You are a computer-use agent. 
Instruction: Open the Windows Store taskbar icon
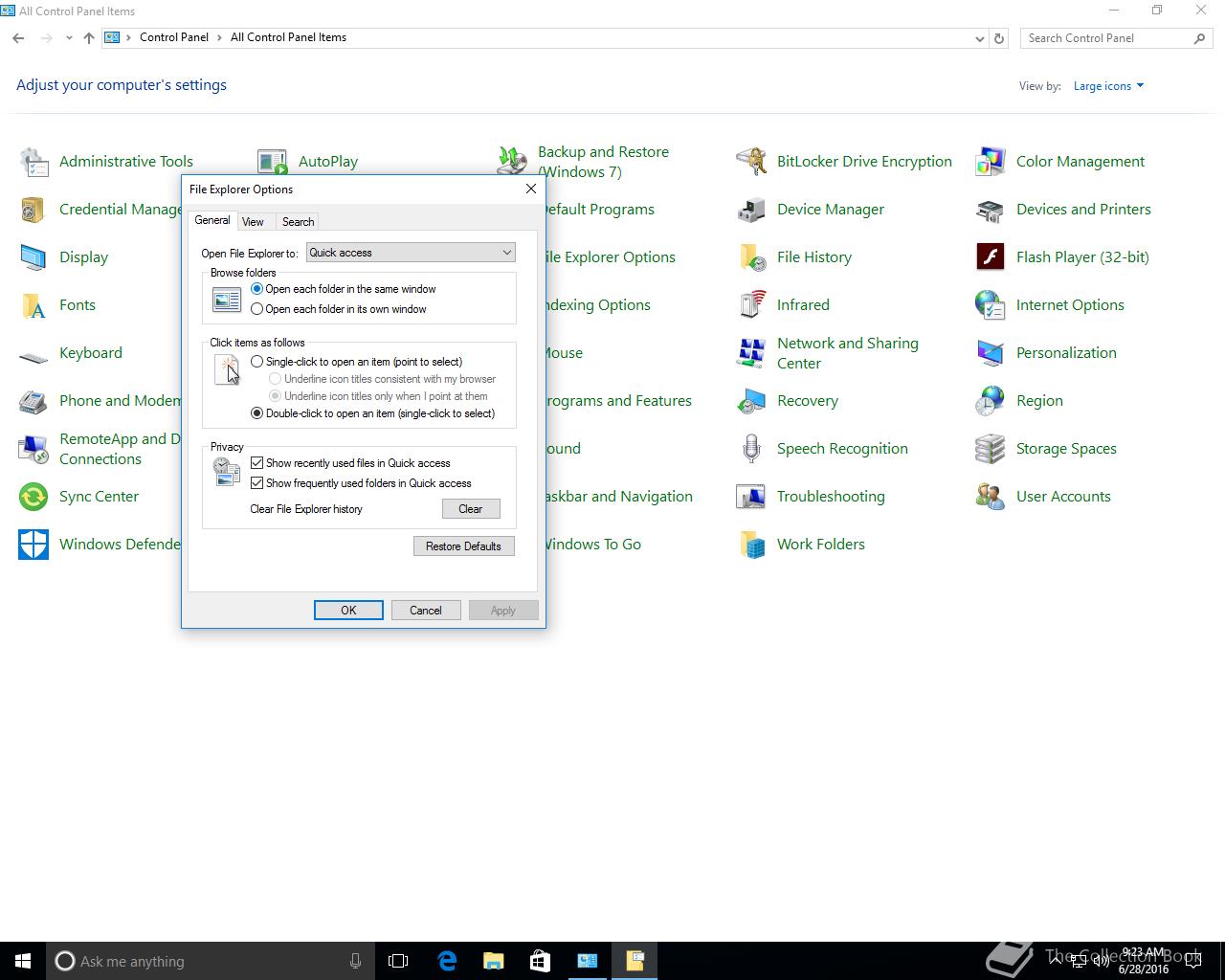pos(540,961)
